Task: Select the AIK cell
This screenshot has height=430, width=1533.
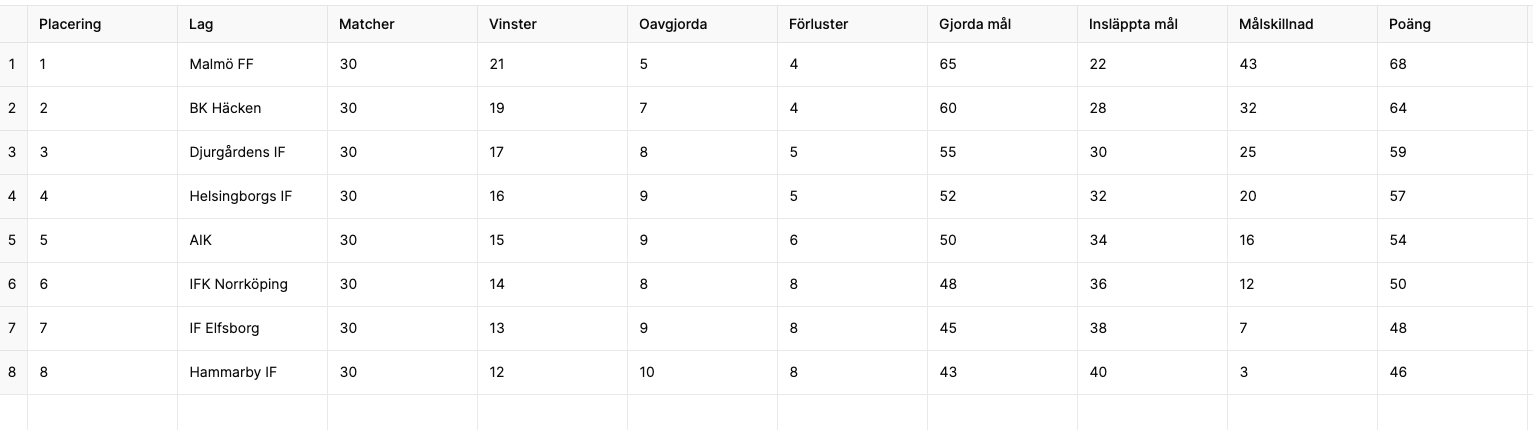Action: tap(252, 240)
